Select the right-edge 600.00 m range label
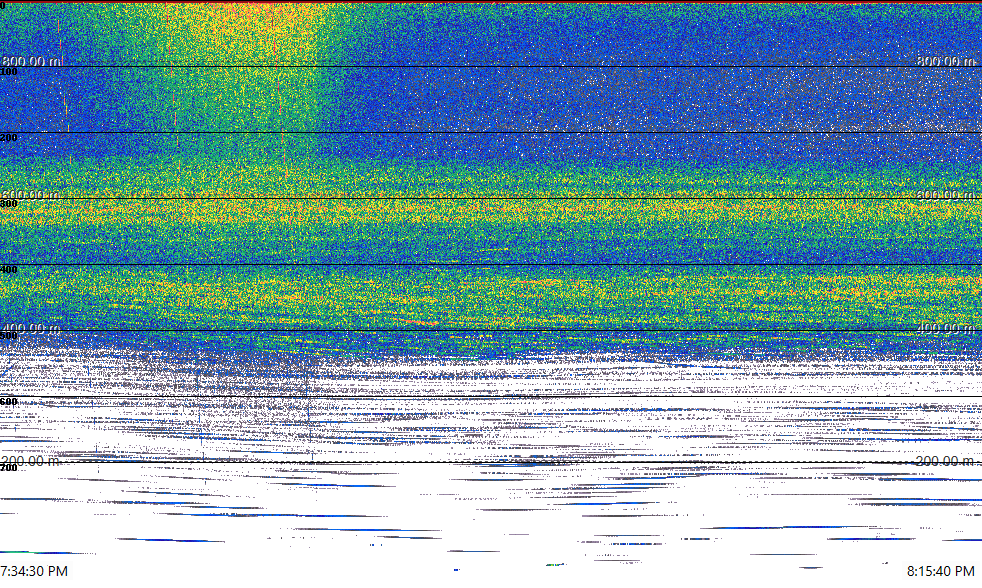This screenshot has height=588, width=982. coord(946,195)
